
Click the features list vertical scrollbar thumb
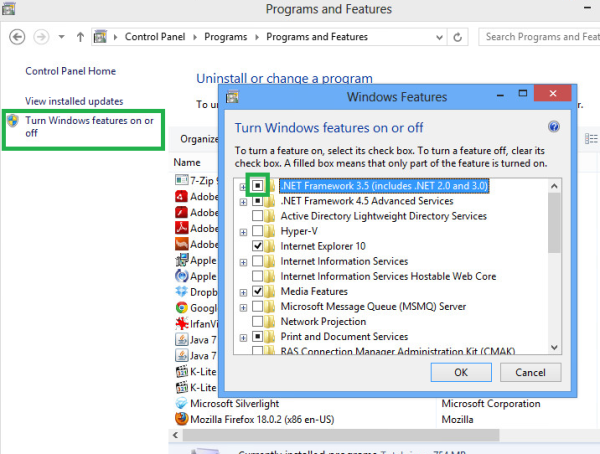click(554, 223)
